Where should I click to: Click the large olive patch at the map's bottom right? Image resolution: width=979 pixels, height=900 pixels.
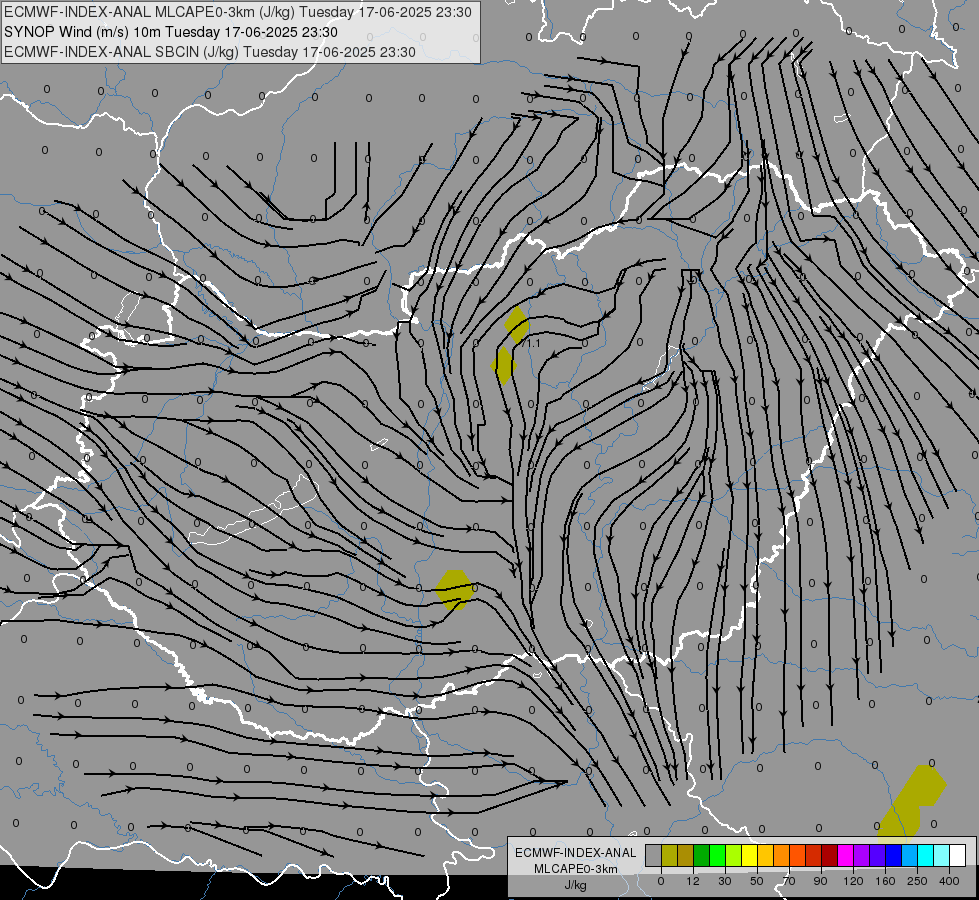pyautogui.click(x=912, y=802)
